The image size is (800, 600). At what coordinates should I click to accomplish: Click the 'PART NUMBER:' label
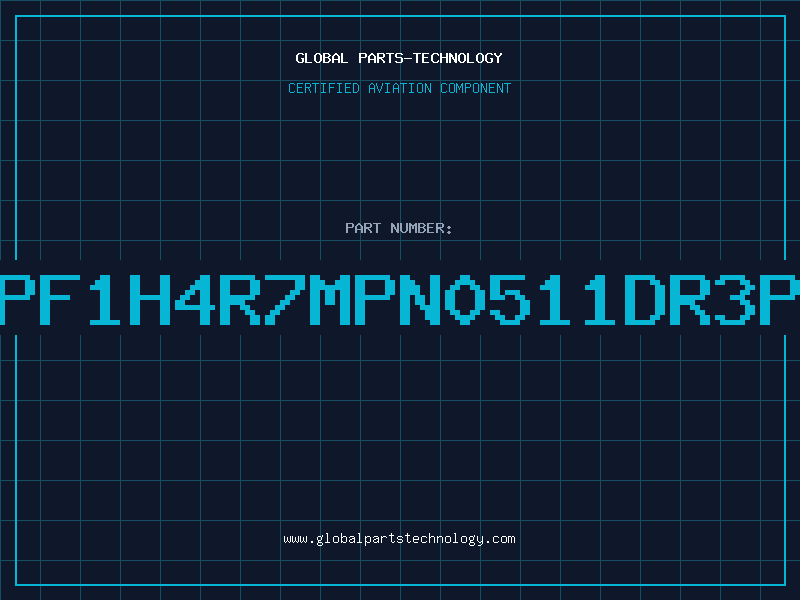pyautogui.click(x=399, y=228)
